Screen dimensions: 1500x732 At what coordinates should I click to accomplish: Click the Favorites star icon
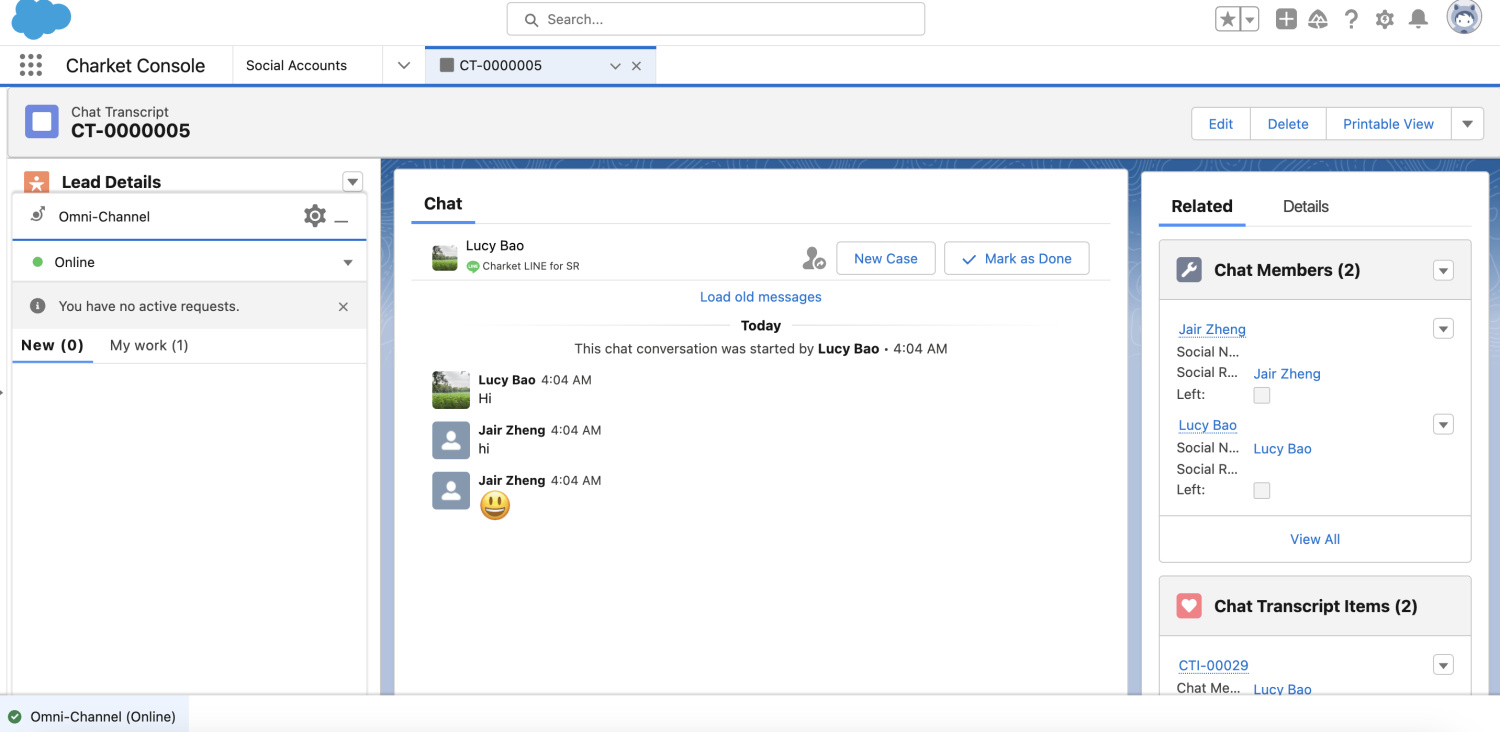1227,19
